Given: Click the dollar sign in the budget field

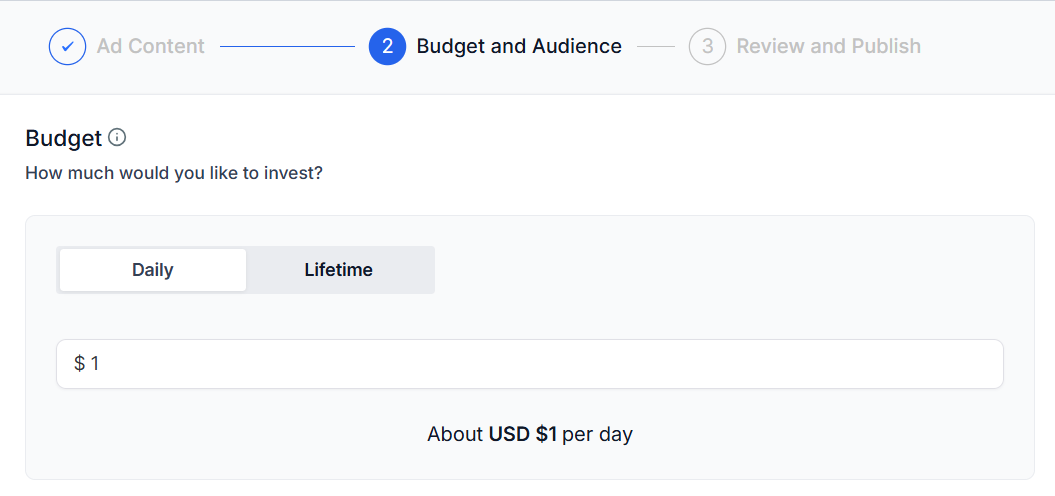Looking at the screenshot, I should pos(79,364).
